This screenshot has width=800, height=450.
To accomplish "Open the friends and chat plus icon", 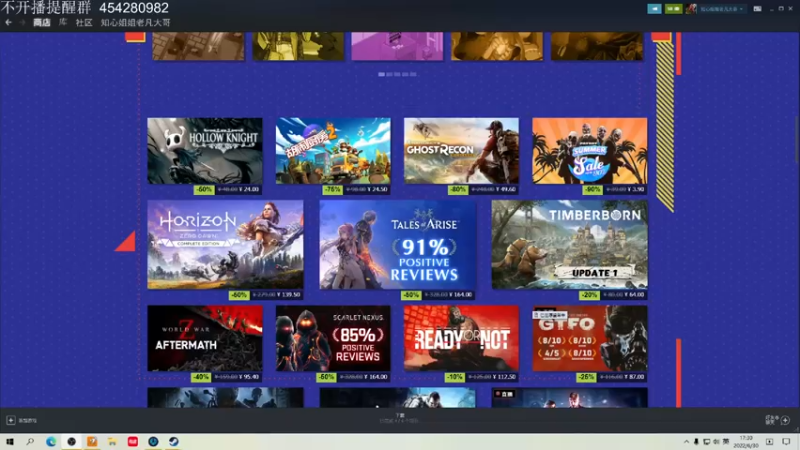I will point(785,420).
